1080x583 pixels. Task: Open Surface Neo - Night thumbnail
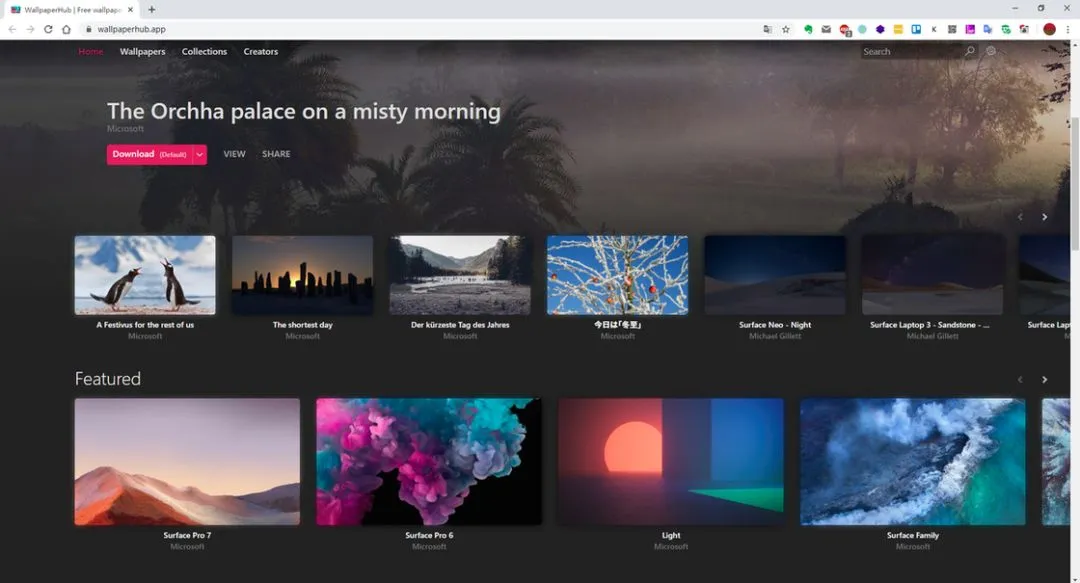775,275
